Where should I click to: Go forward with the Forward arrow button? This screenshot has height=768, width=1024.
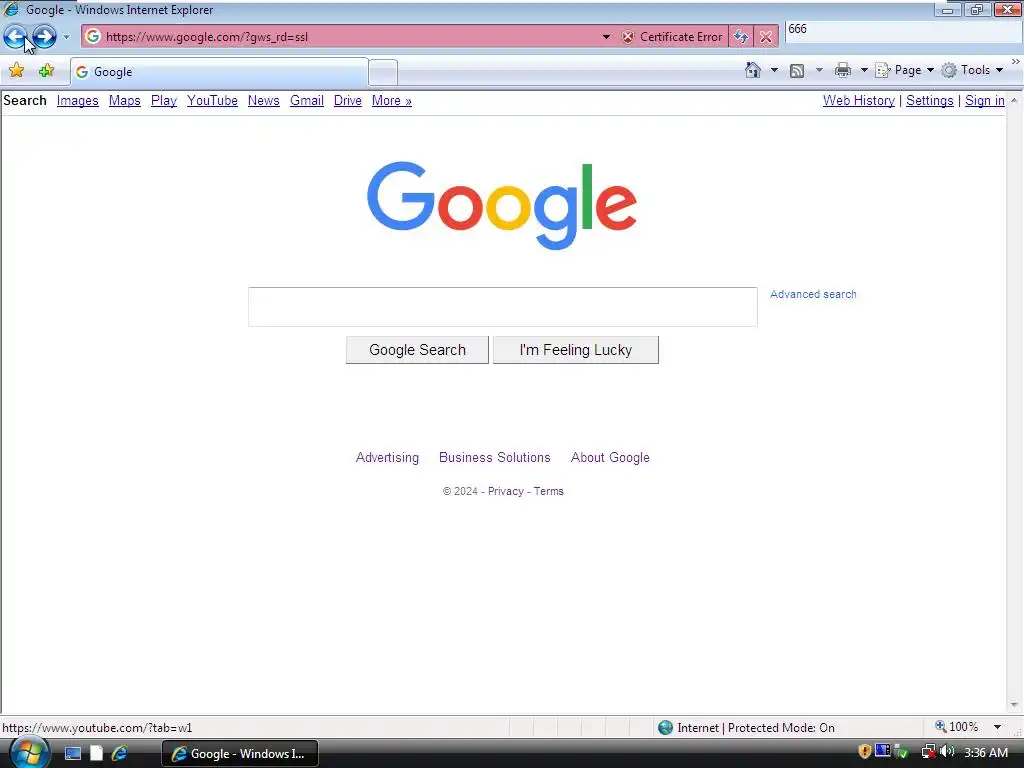pos(44,36)
